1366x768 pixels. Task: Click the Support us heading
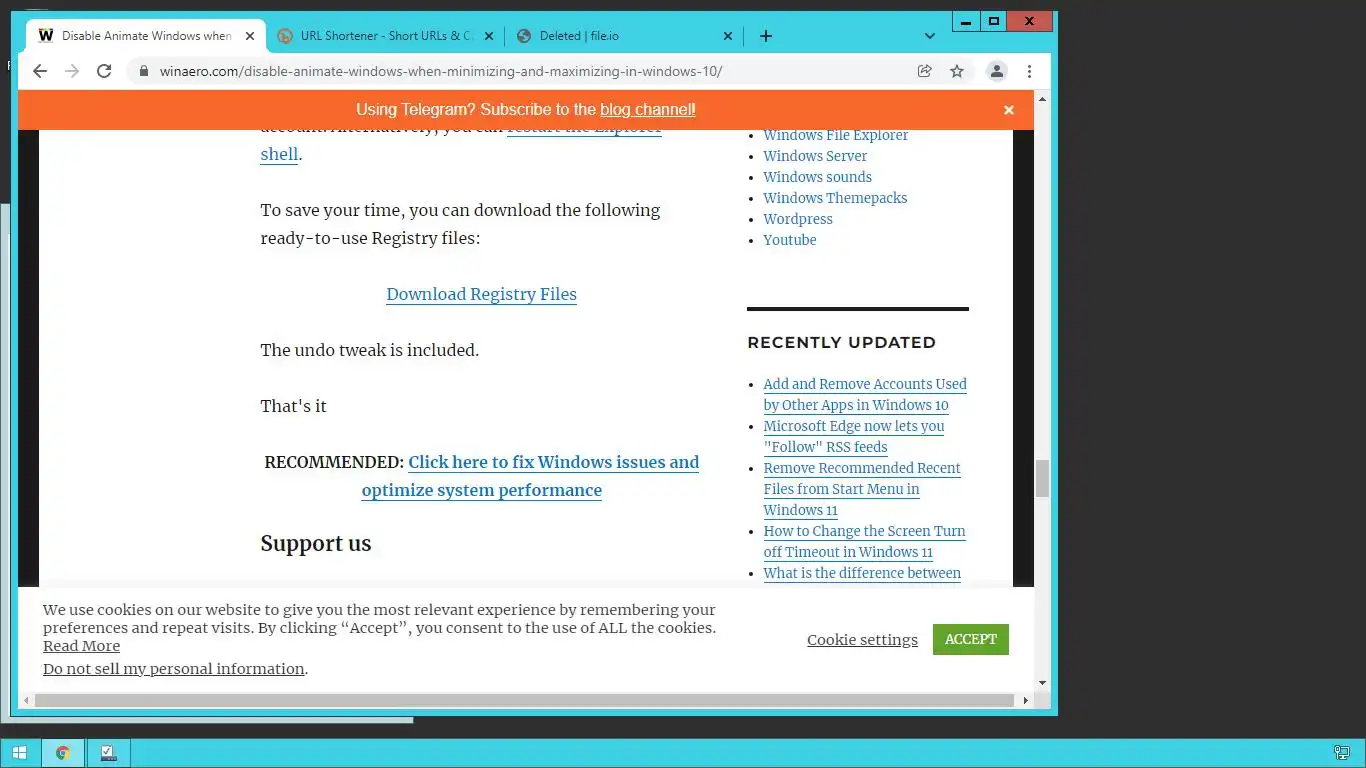(x=316, y=544)
